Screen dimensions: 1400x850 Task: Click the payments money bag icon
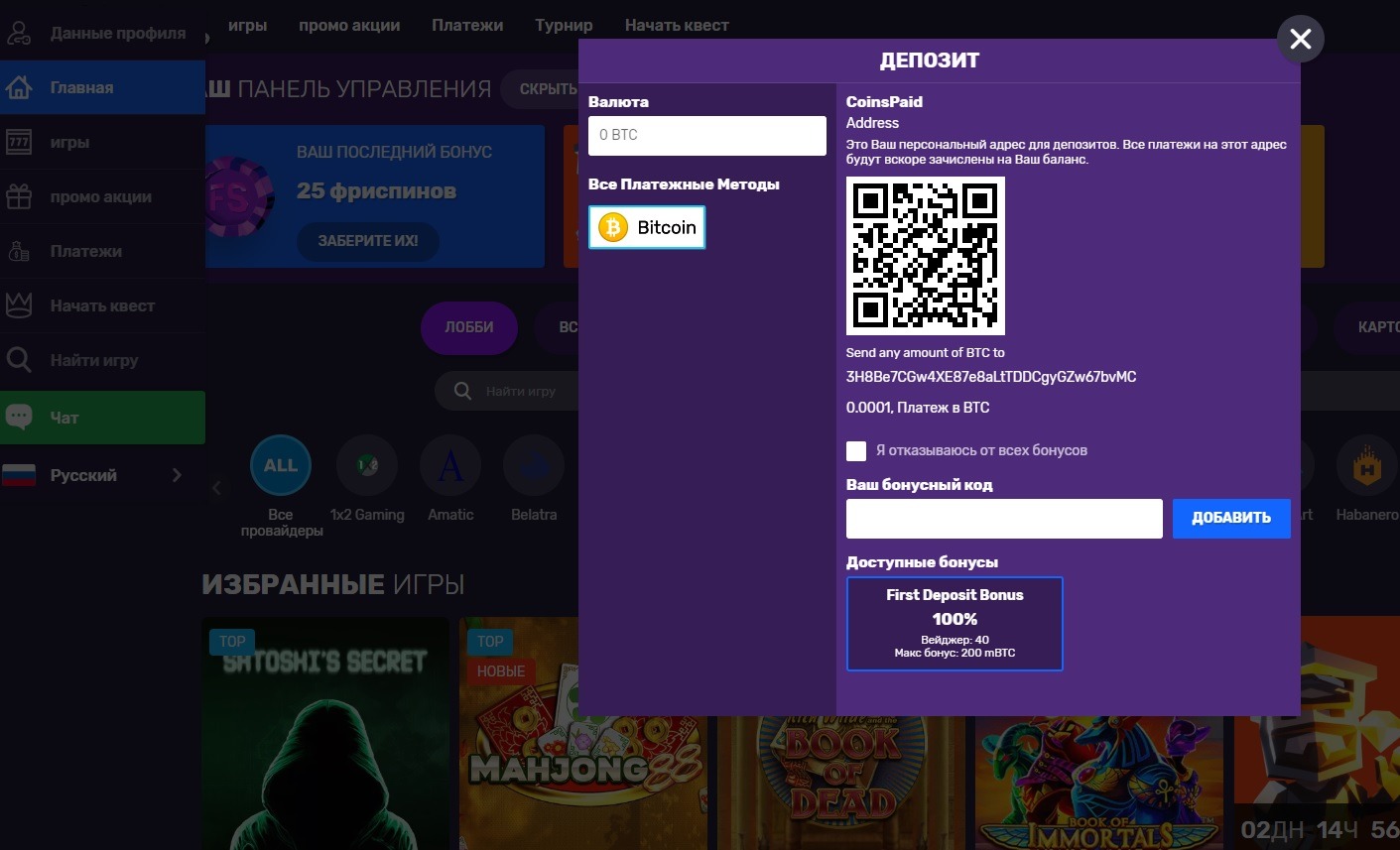click(x=19, y=251)
